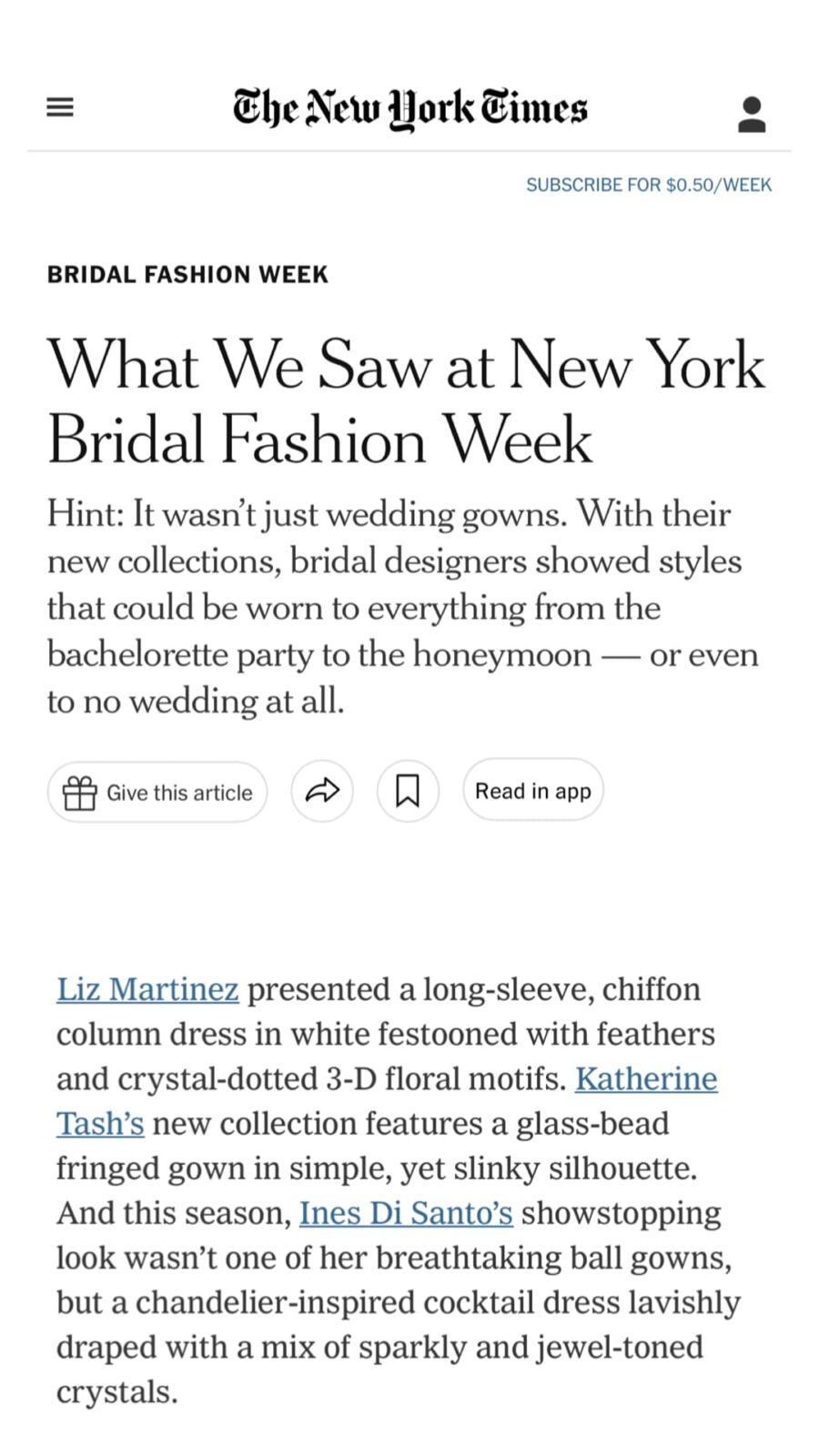
Task: Click the article headline text
Action: pyautogui.click(x=406, y=401)
